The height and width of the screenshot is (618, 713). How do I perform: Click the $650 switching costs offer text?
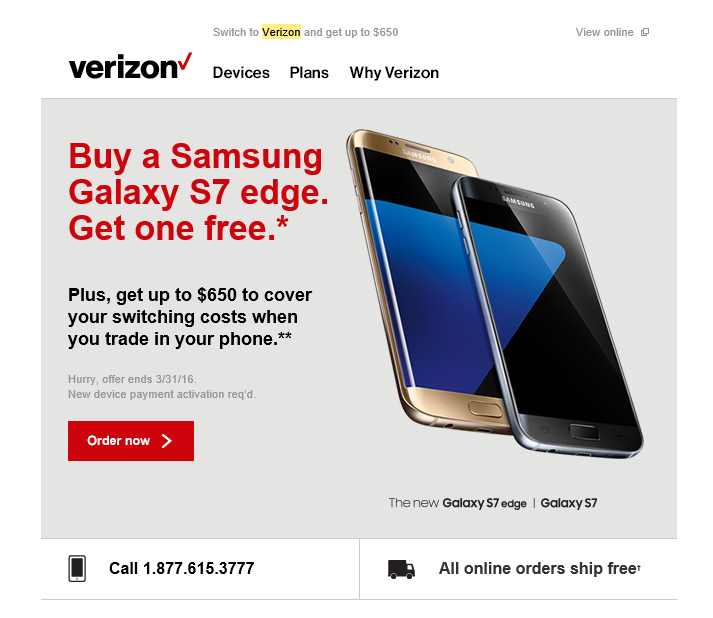190,317
